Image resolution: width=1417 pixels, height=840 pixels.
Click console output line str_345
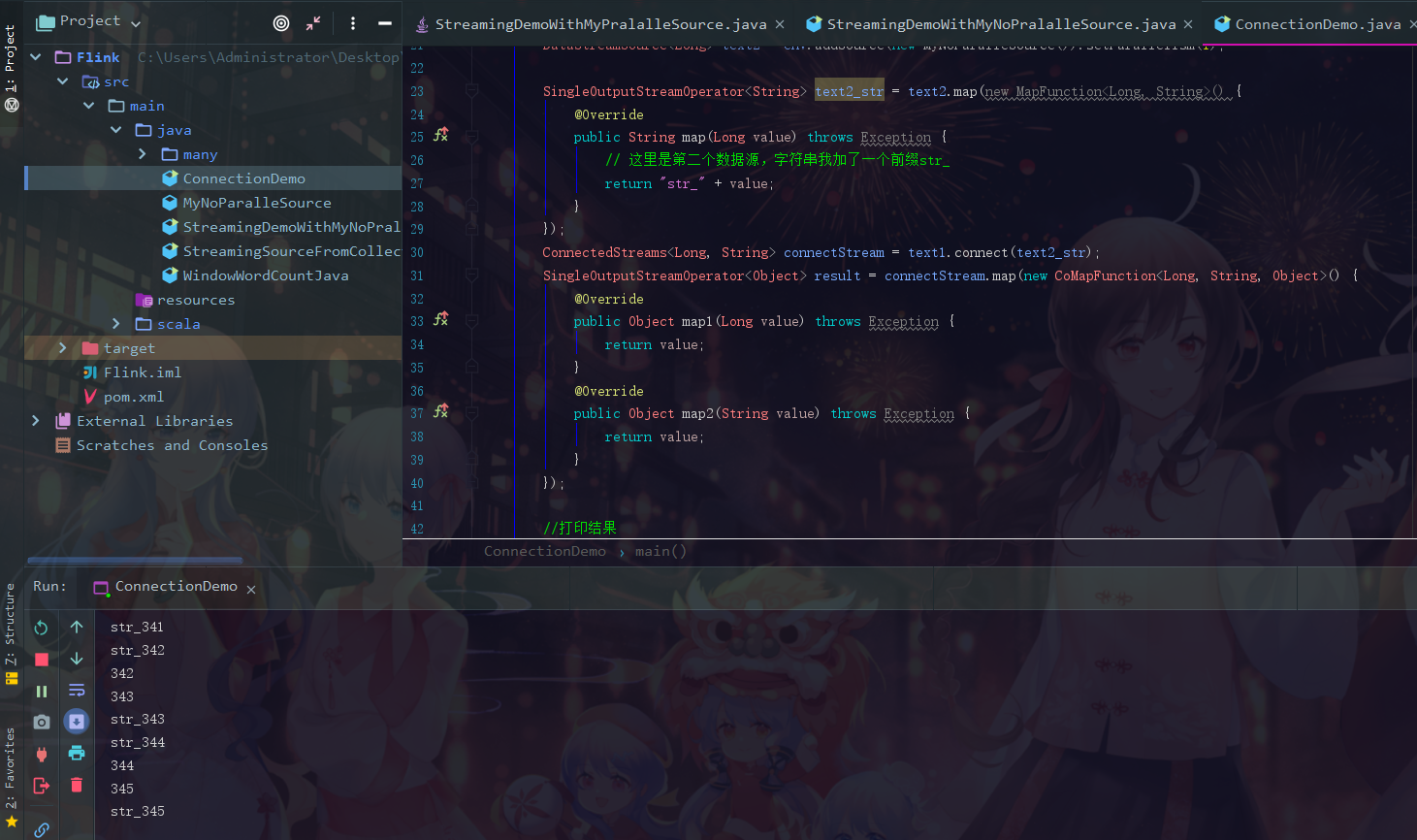(x=137, y=812)
